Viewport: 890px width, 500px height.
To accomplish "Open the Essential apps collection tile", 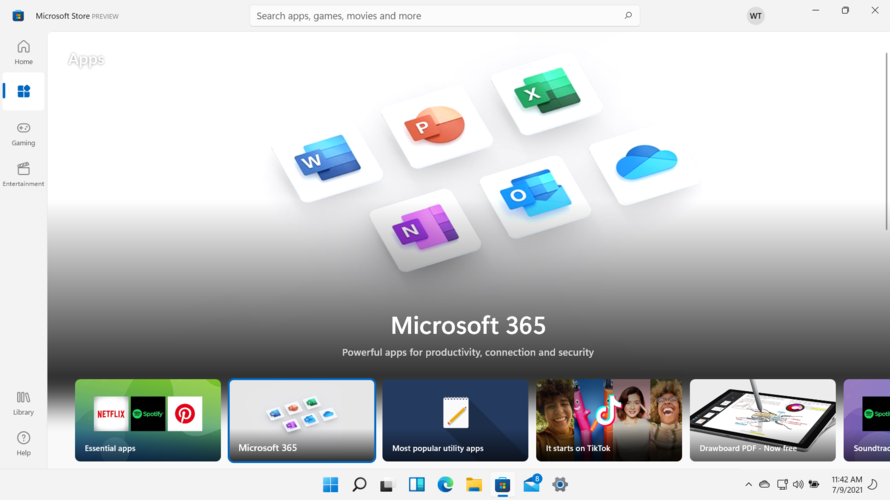I will tap(148, 420).
